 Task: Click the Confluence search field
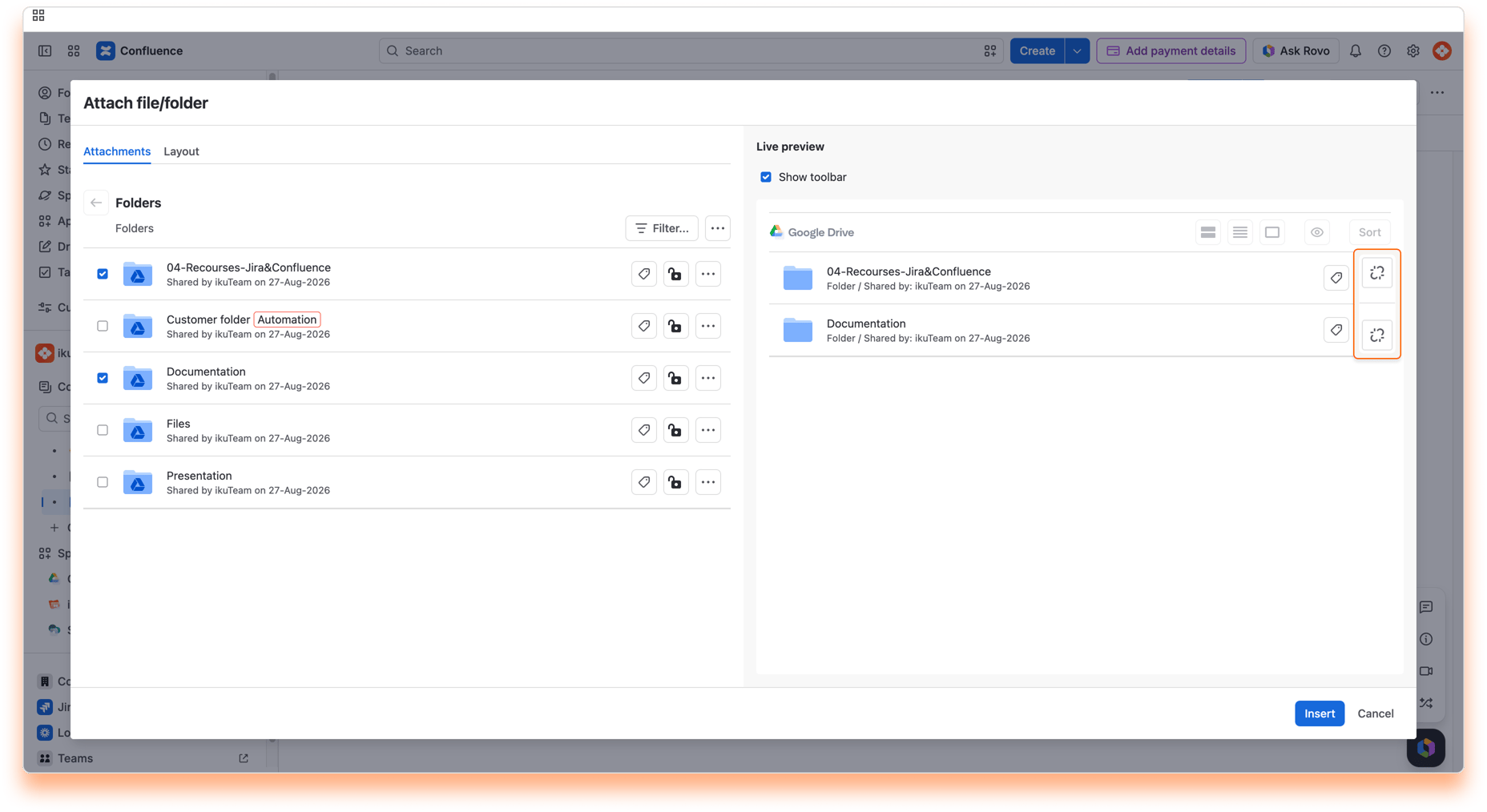tap(691, 50)
